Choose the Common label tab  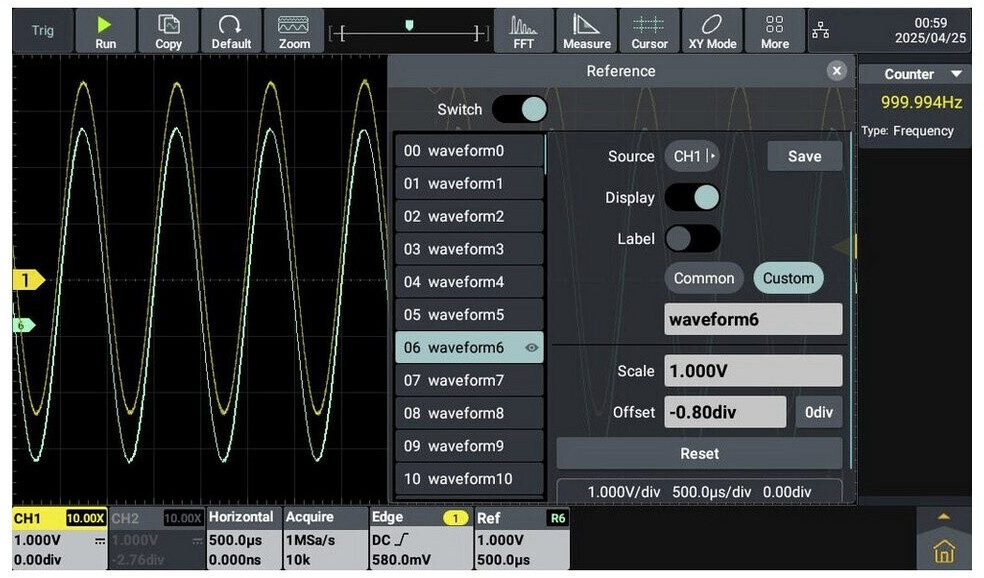(x=704, y=278)
